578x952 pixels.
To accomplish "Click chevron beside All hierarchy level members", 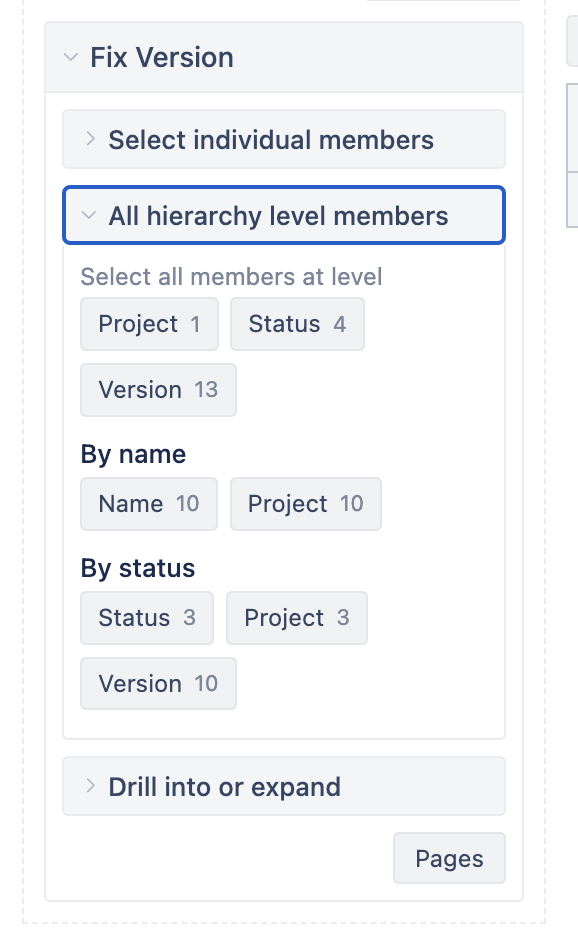I will tap(89, 215).
